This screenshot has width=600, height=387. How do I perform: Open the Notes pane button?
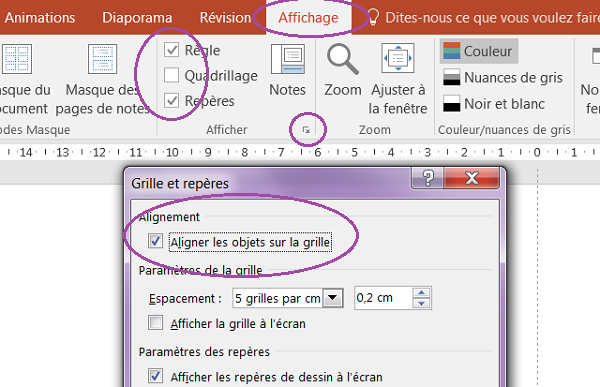pyautogui.click(x=288, y=70)
